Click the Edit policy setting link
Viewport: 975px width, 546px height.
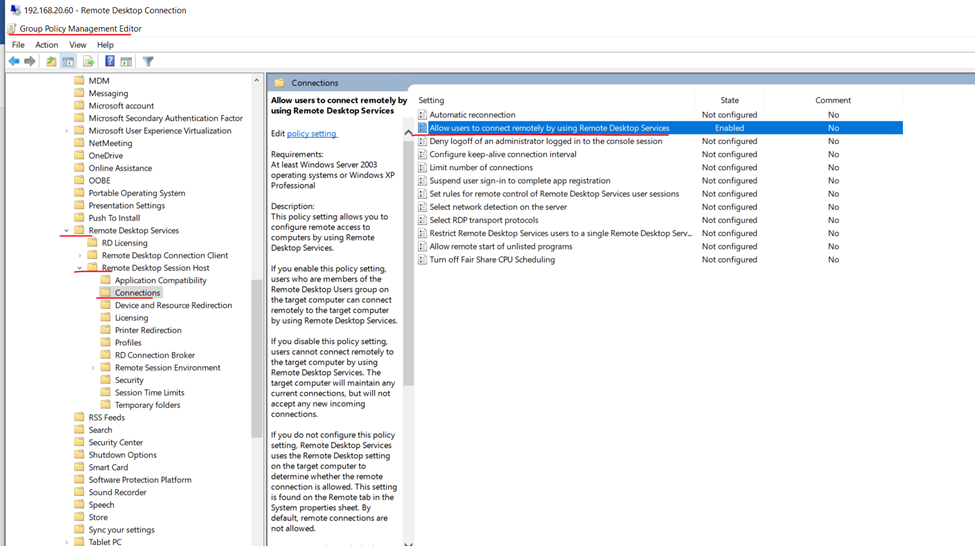311,133
